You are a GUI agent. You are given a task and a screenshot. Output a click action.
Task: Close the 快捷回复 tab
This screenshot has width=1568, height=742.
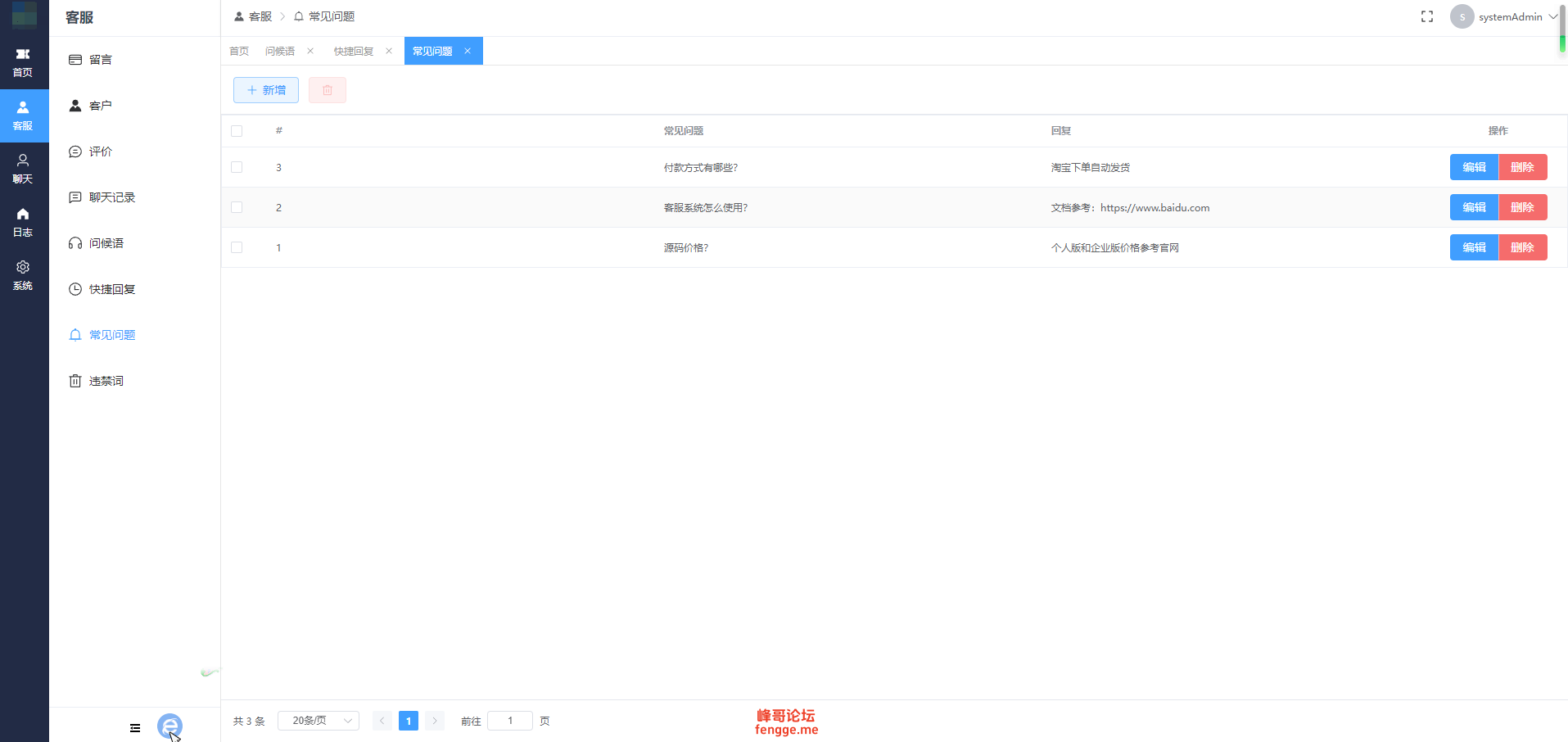pos(389,51)
